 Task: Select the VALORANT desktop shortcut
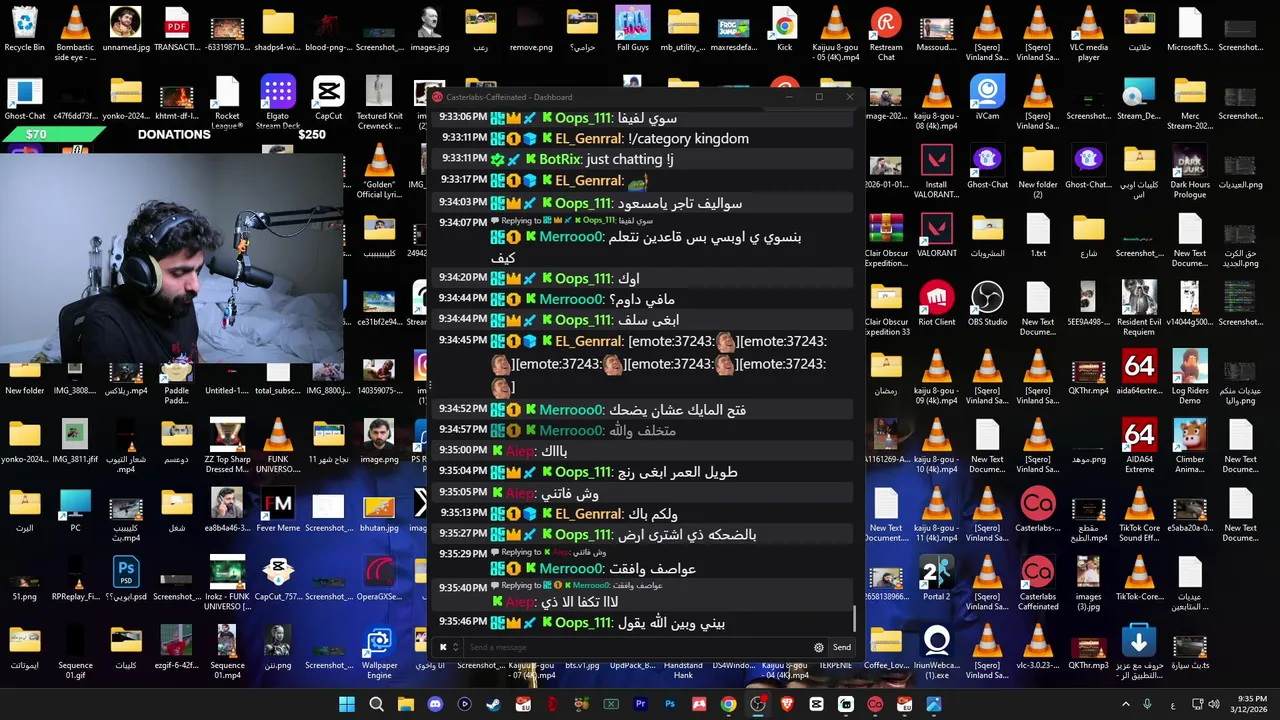tap(936, 235)
